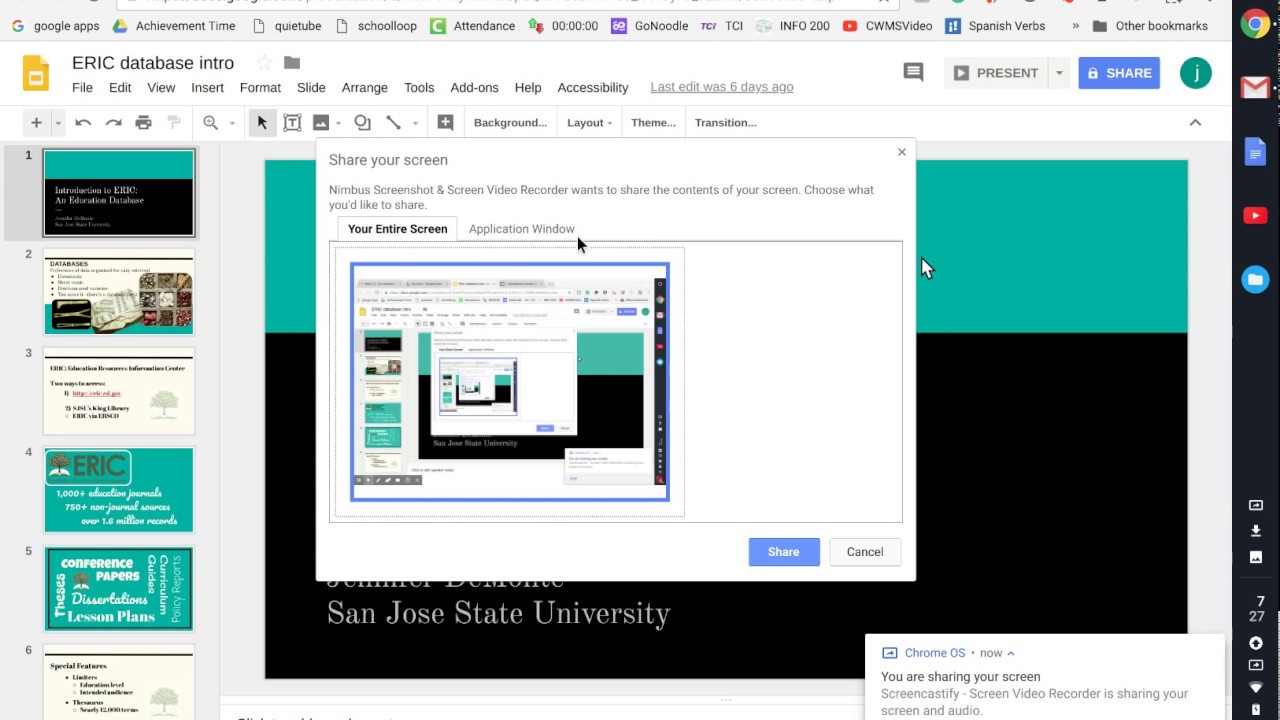The height and width of the screenshot is (720, 1280).
Task: Insert an image via toolbar icon
Action: tap(321, 123)
